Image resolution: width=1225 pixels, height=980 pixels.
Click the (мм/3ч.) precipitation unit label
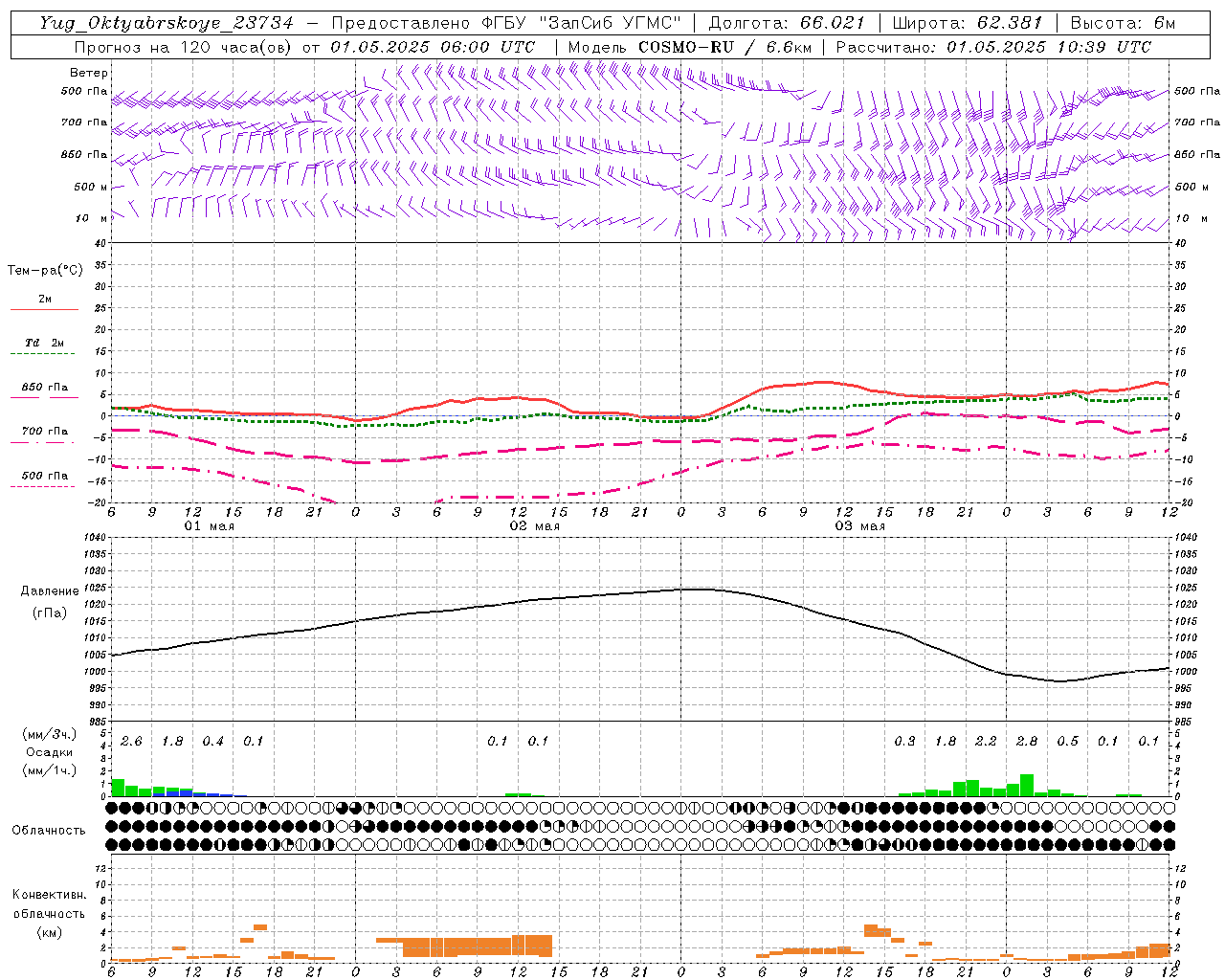click(51, 735)
